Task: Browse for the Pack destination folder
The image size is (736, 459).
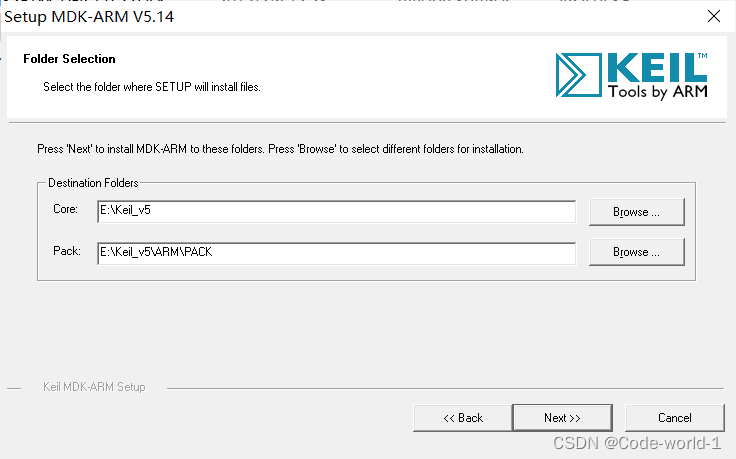Action: click(636, 252)
